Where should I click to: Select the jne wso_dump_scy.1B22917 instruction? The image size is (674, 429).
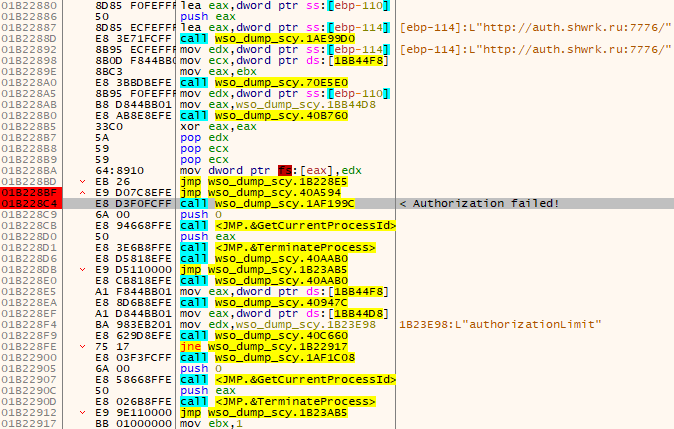pyautogui.click(x=255, y=345)
